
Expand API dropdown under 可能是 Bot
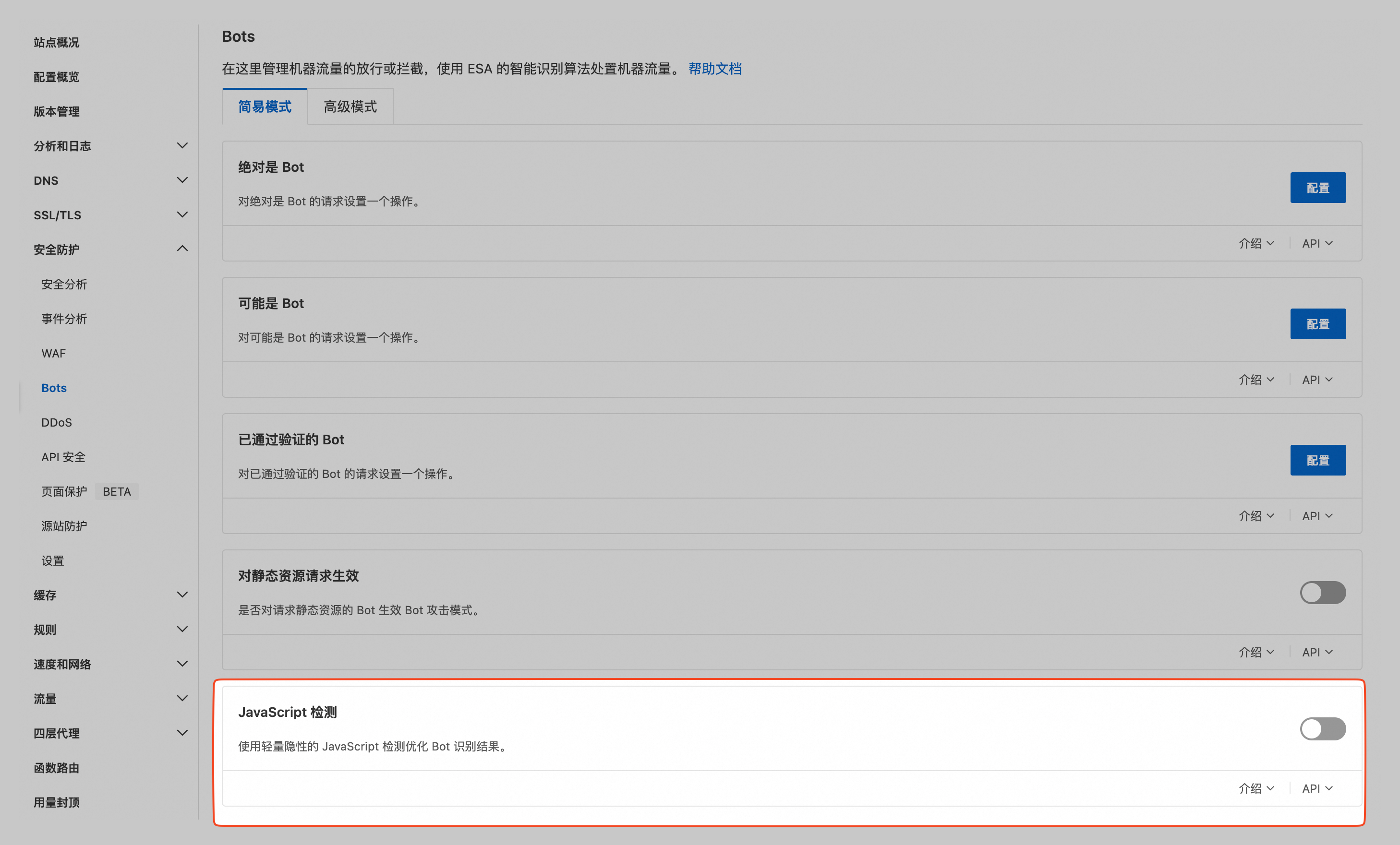(1316, 380)
